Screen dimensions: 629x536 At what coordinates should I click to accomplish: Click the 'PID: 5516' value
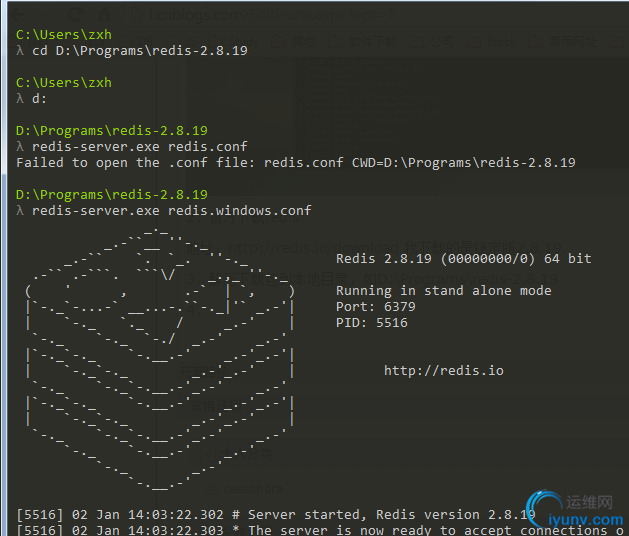pos(371,323)
